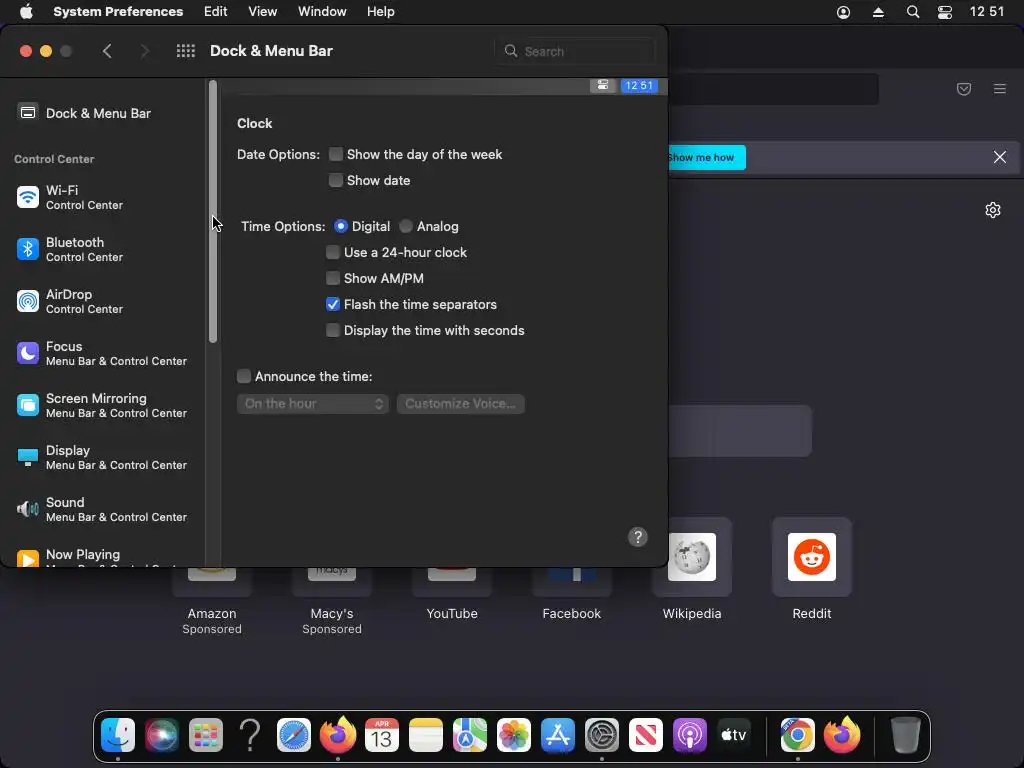This screenshot has height=768, width=1024.
Task: Open the eject icon in menu bar
Action: tap(878, 12)
